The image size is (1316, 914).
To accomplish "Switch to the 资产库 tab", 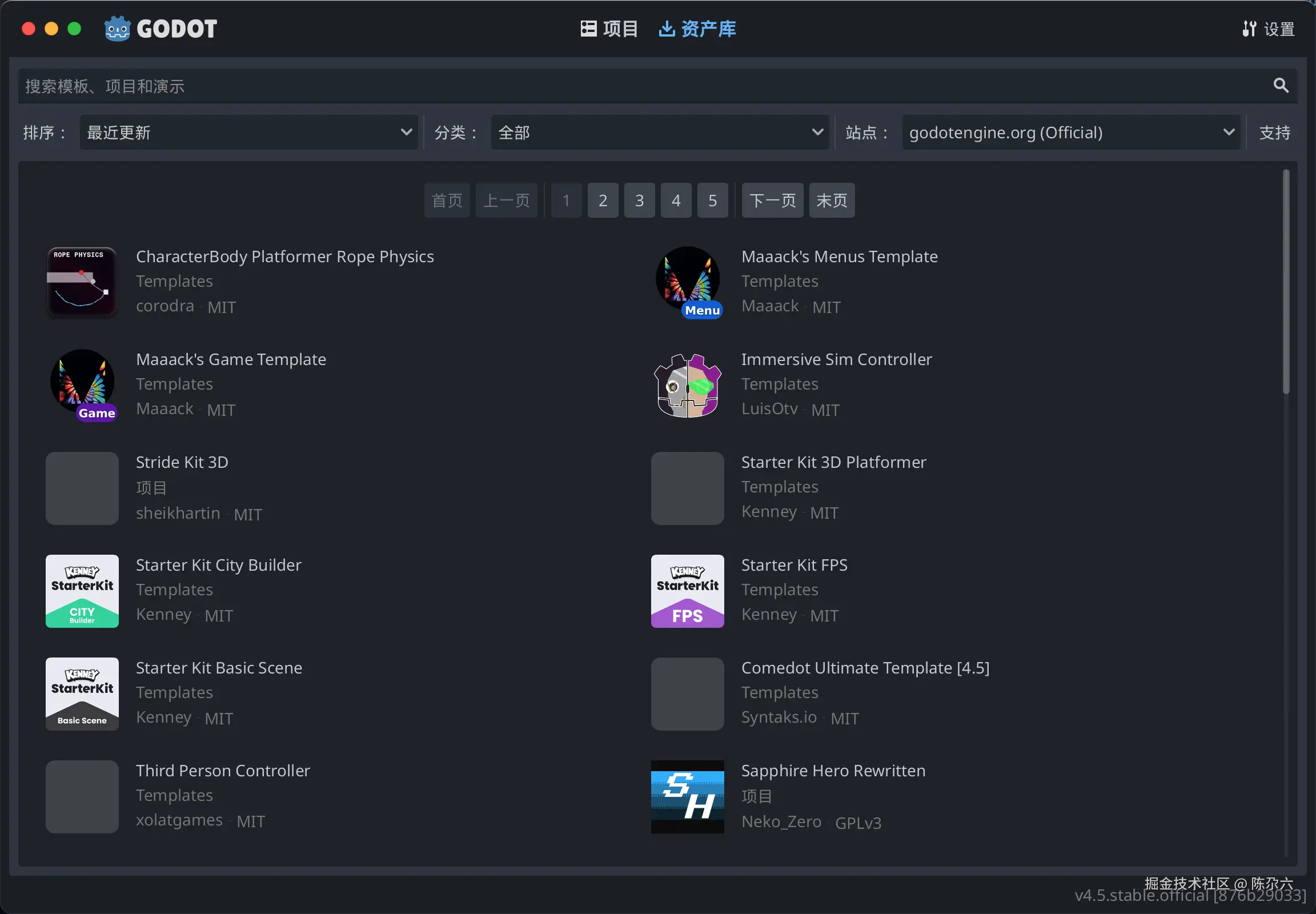I will [697, 29].
